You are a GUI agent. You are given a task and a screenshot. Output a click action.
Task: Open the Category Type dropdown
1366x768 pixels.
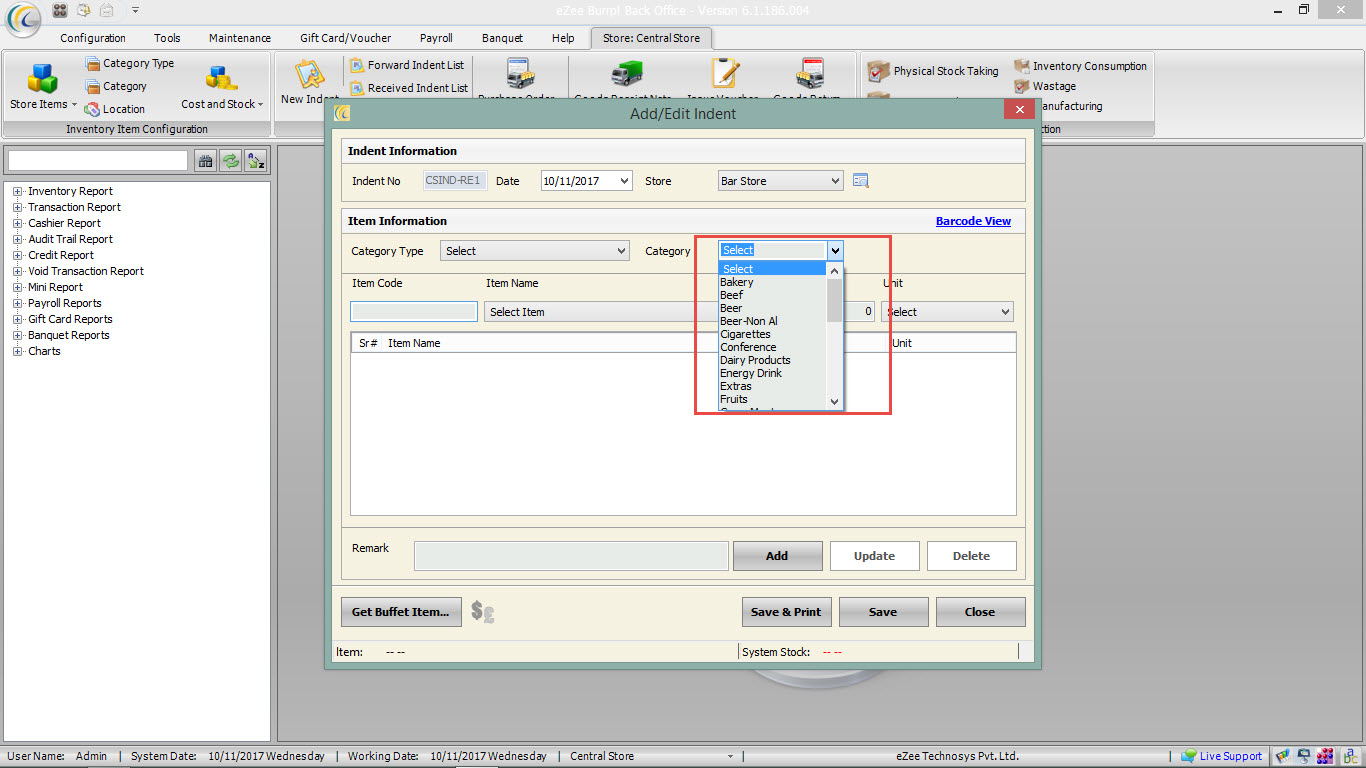(534, 251)
